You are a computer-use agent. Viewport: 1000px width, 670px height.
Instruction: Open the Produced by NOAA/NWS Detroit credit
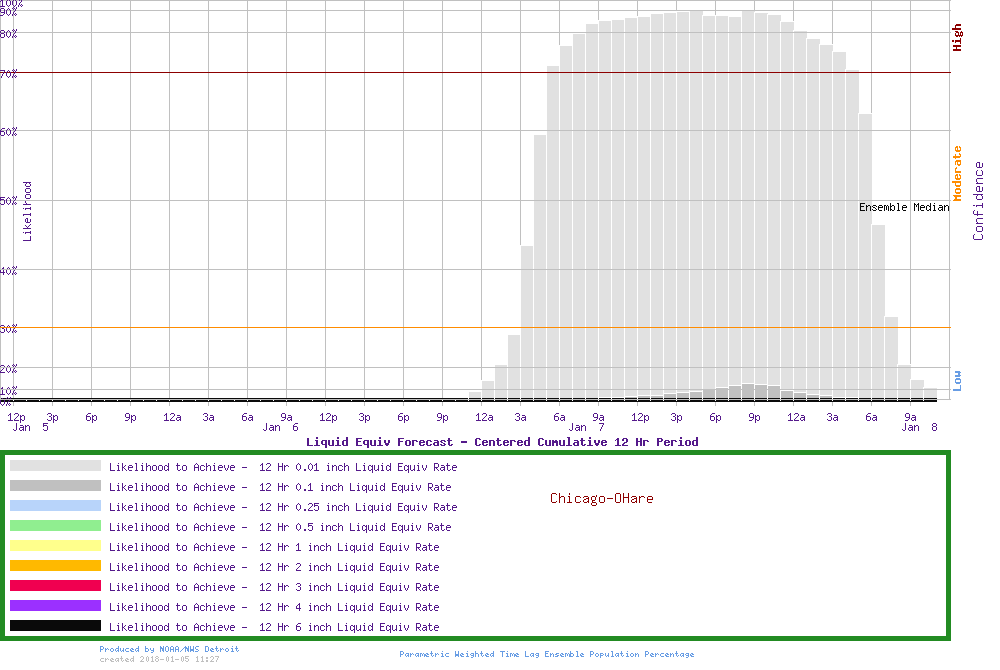[x=169, y=649]
